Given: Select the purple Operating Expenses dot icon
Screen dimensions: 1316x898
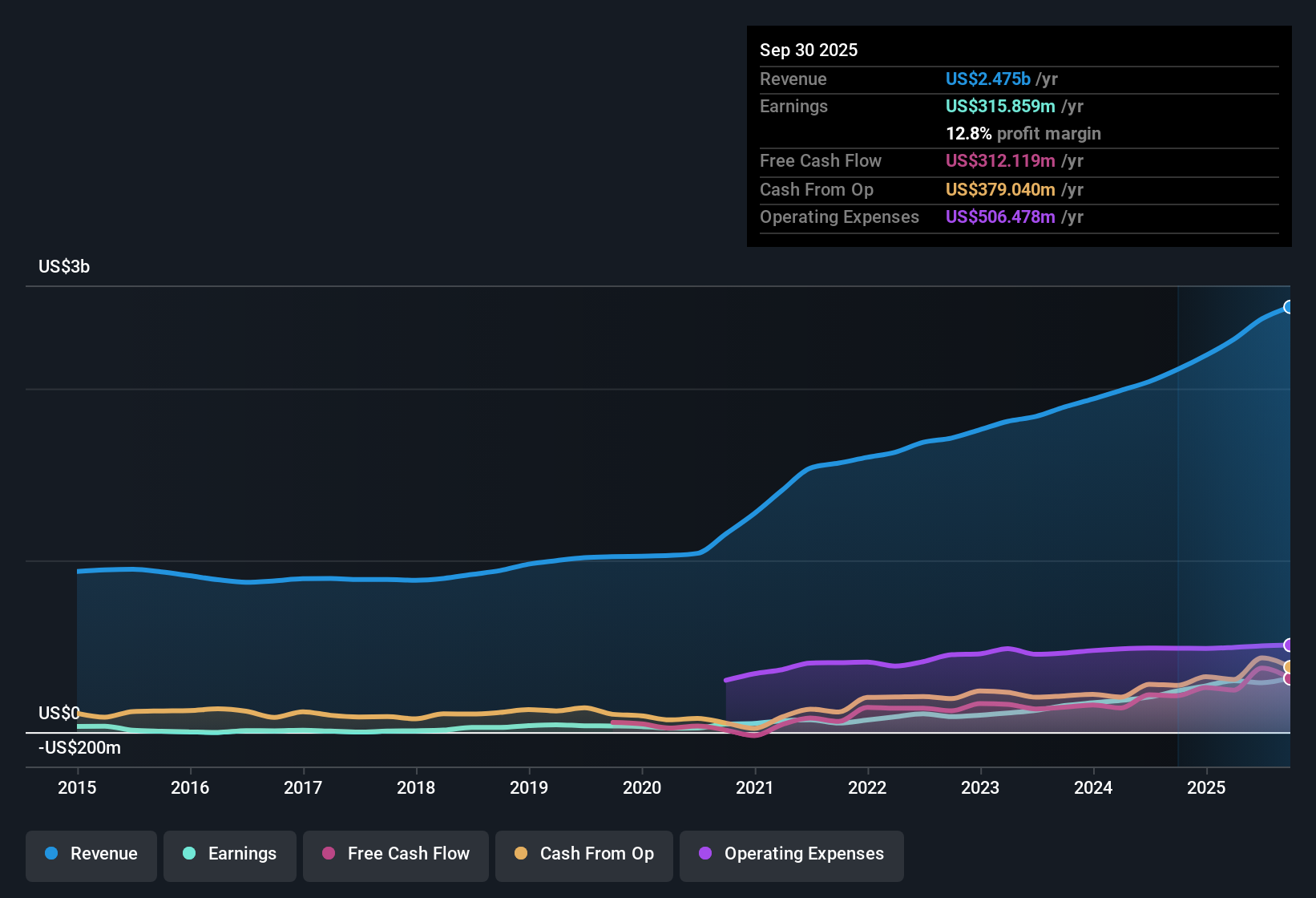Looking at the screenshot, I should coord(704,854).
